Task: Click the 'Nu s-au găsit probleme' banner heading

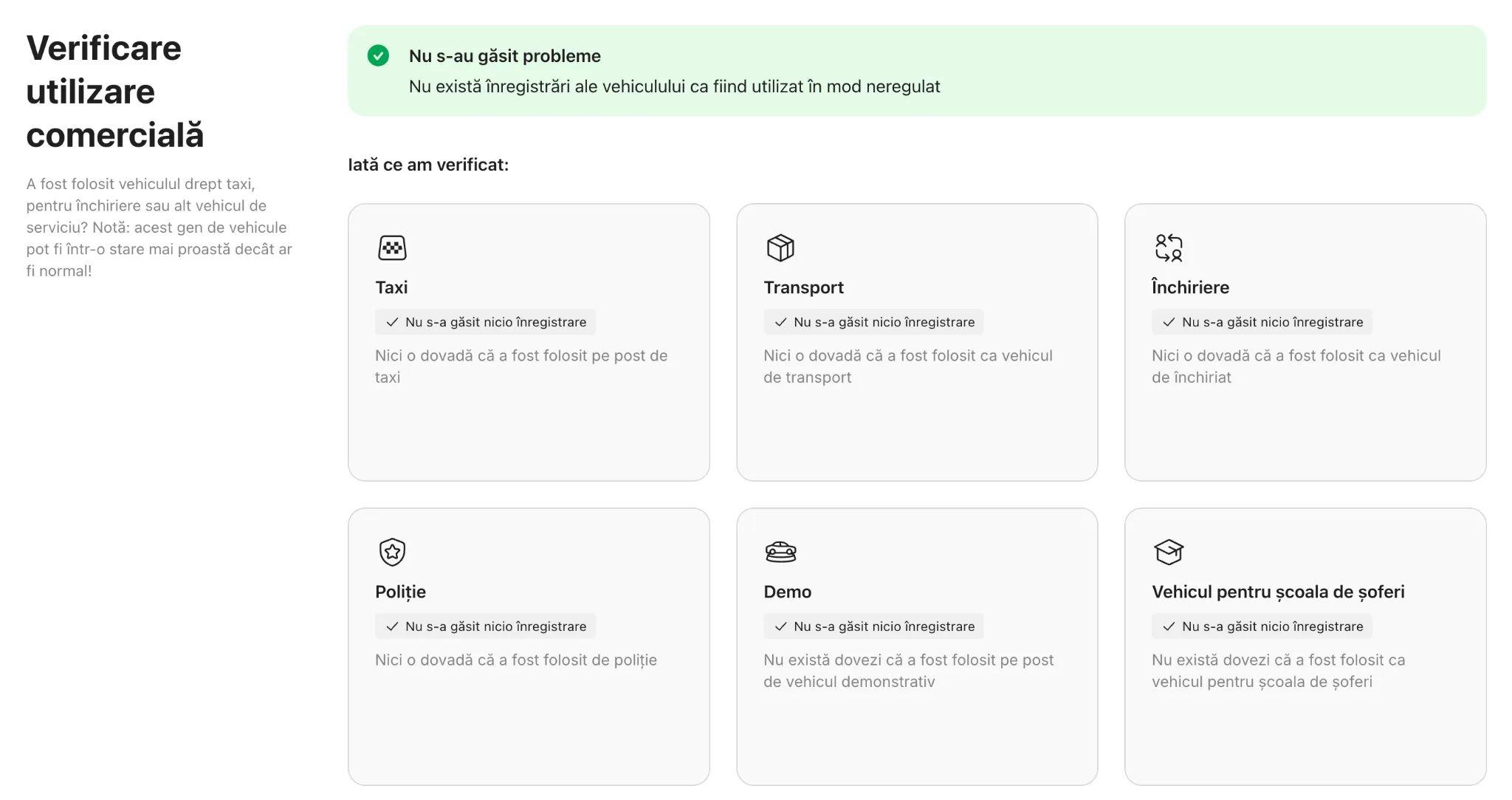Action: pyautogui.click(x=504, y=56)
